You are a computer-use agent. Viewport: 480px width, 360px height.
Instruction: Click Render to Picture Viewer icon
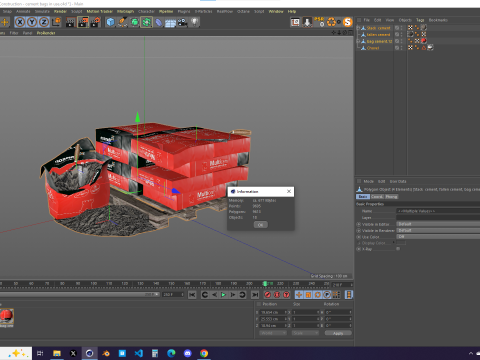pyautogui.click(x=83, y=22)
